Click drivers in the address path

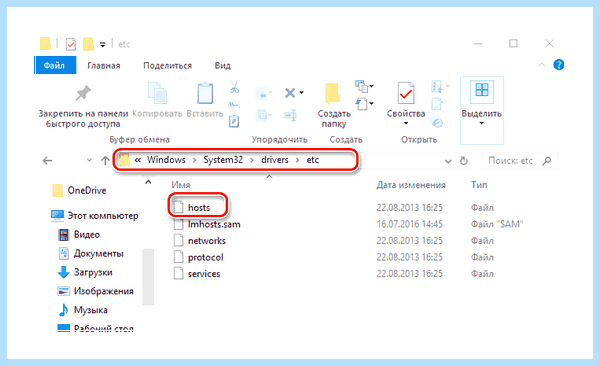(275, 160)
